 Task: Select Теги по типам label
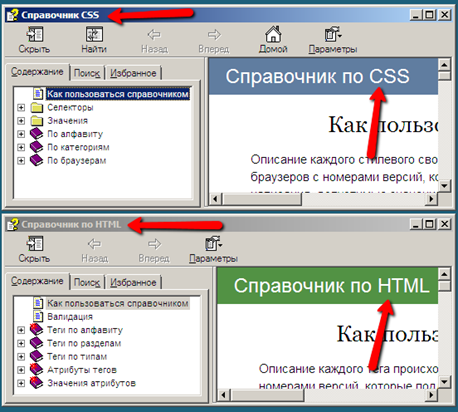(x=77, y=357)
